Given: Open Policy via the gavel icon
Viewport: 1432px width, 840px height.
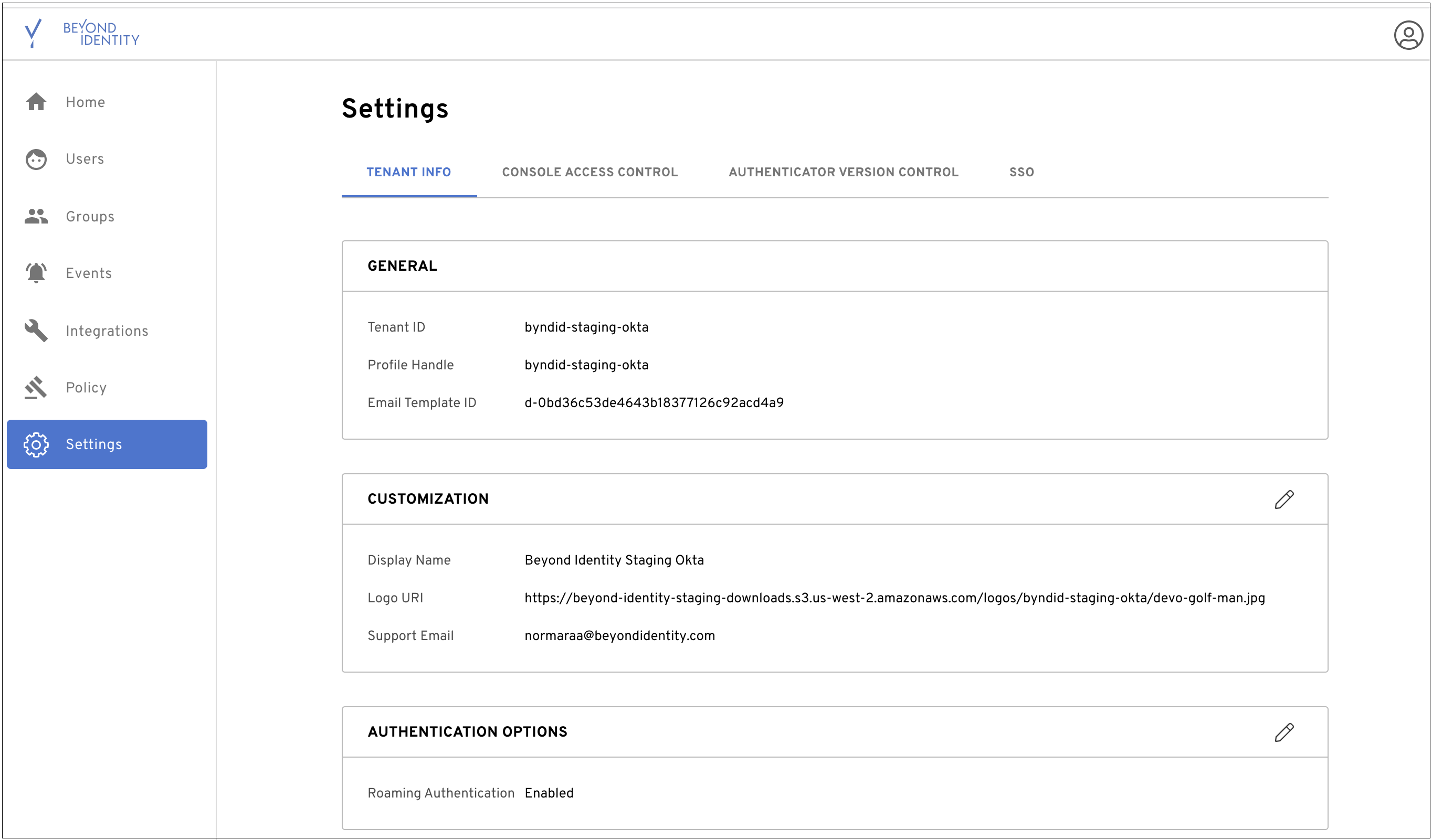Looking at the screenshot, I should (x=36, y=387).
